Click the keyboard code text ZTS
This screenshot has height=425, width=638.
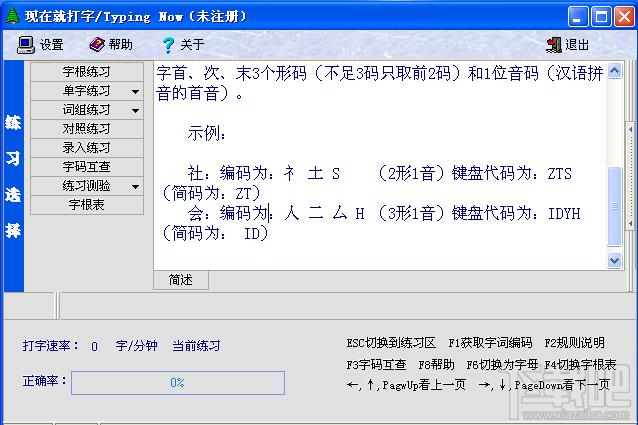click(x=559, y=174)
